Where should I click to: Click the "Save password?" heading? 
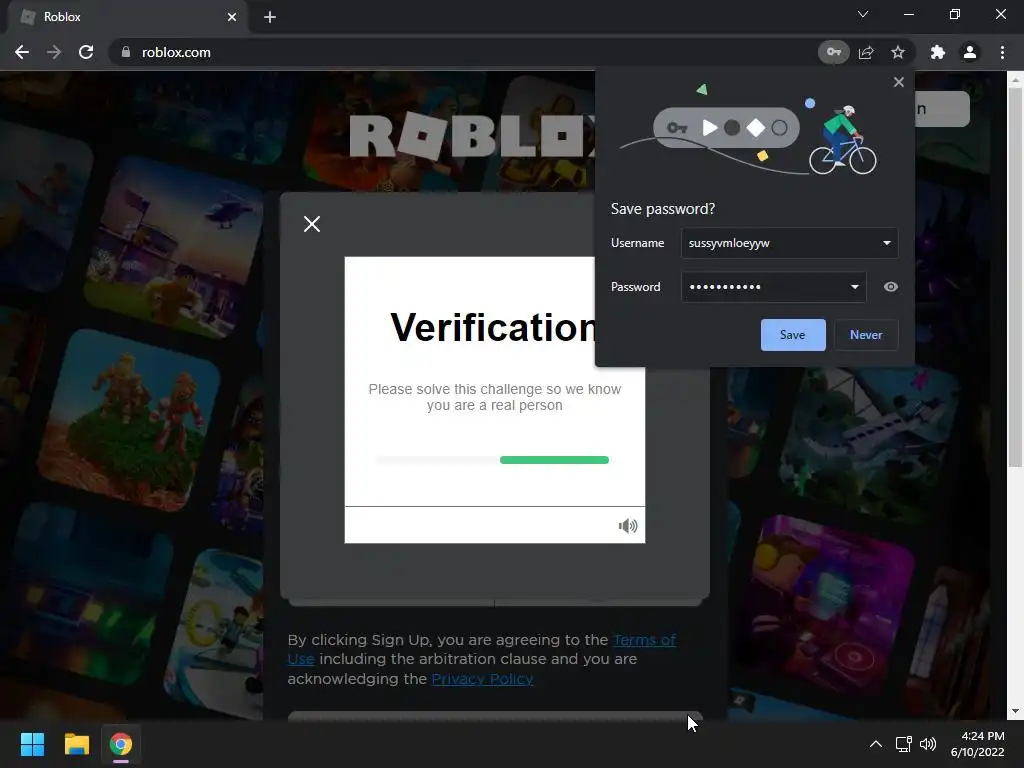coord(663,209)
